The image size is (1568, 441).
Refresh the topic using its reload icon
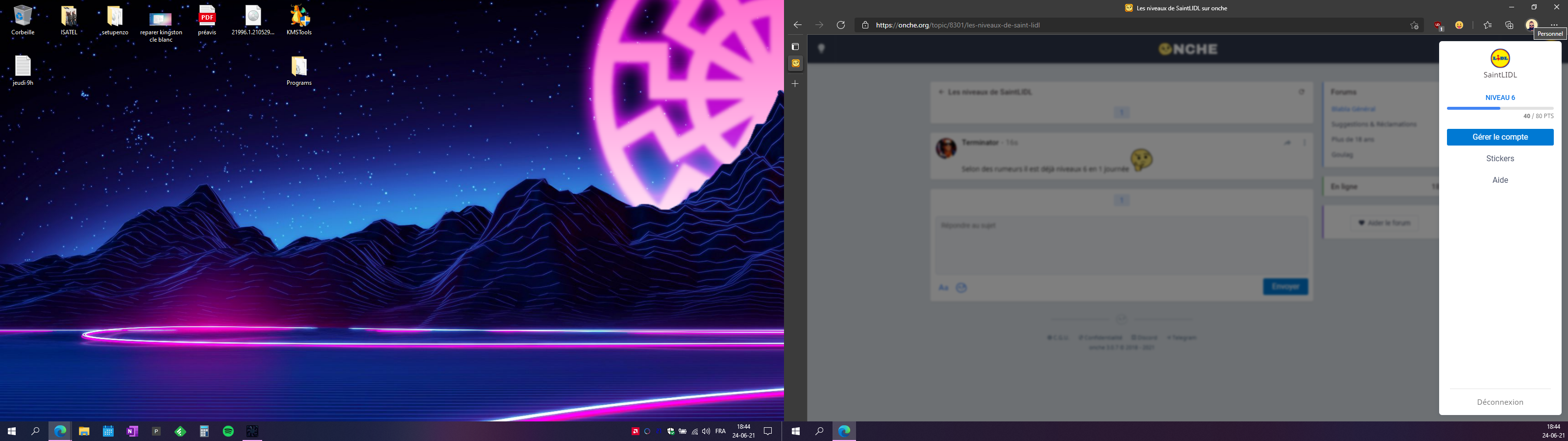pyautogui.click(x=1301, y=92)
